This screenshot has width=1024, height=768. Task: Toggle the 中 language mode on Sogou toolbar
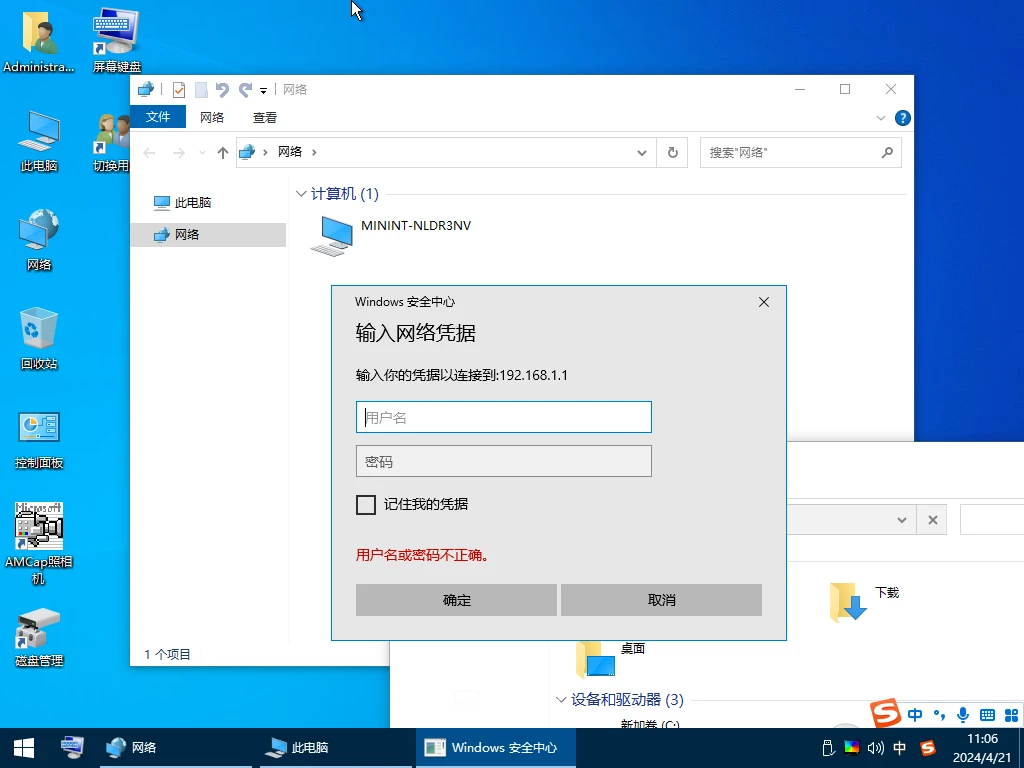[915, 715]
